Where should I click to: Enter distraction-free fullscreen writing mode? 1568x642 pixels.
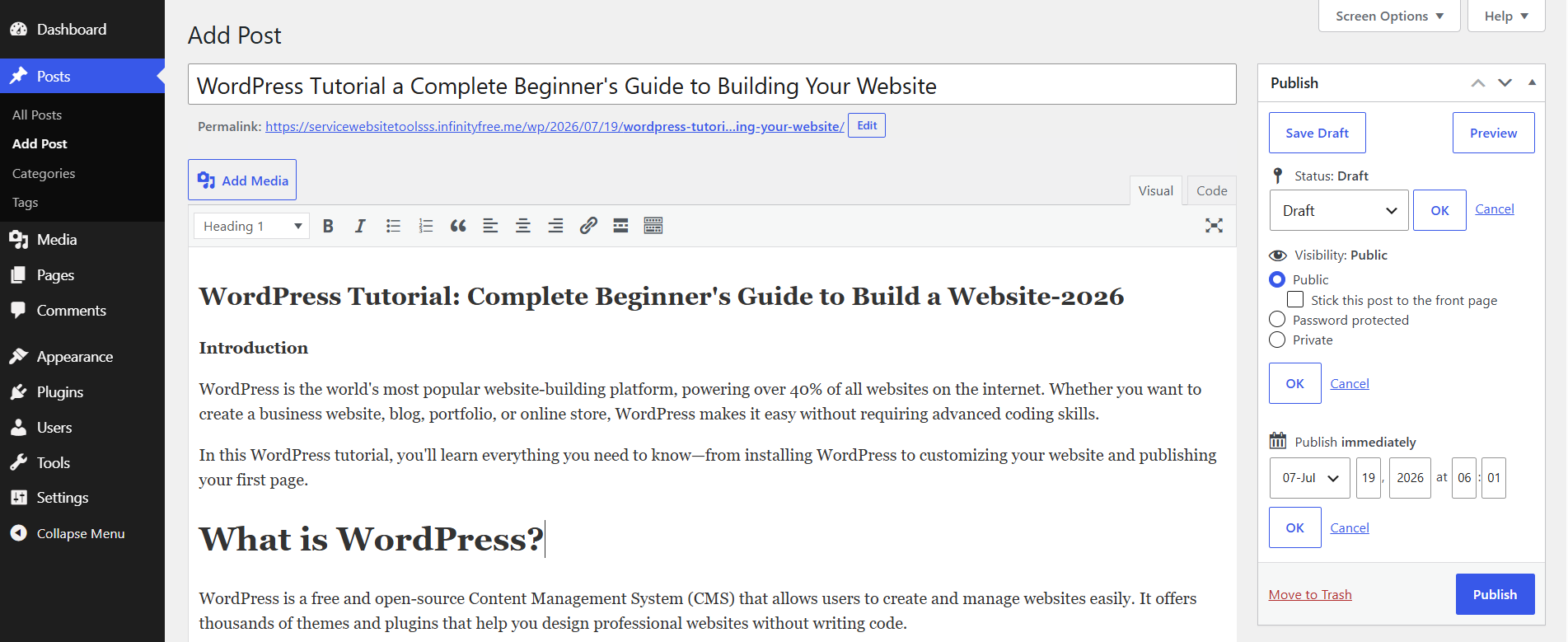tap(1214, 226)
